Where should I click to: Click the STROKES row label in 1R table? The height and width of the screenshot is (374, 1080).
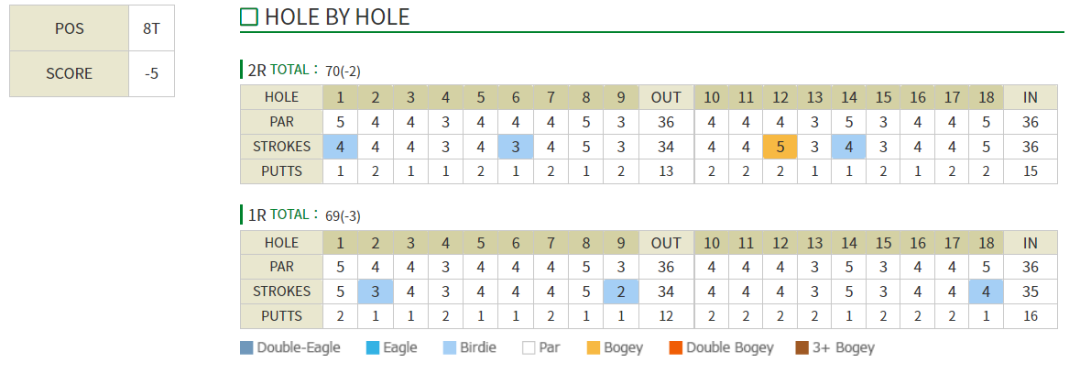282,291
